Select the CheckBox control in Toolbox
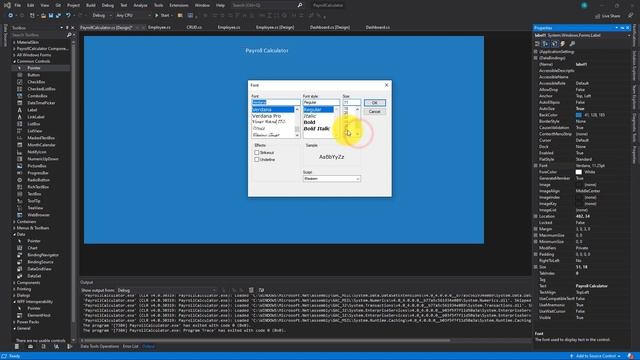Viewport: 640px width, 360px height. [x=36, y=82]
